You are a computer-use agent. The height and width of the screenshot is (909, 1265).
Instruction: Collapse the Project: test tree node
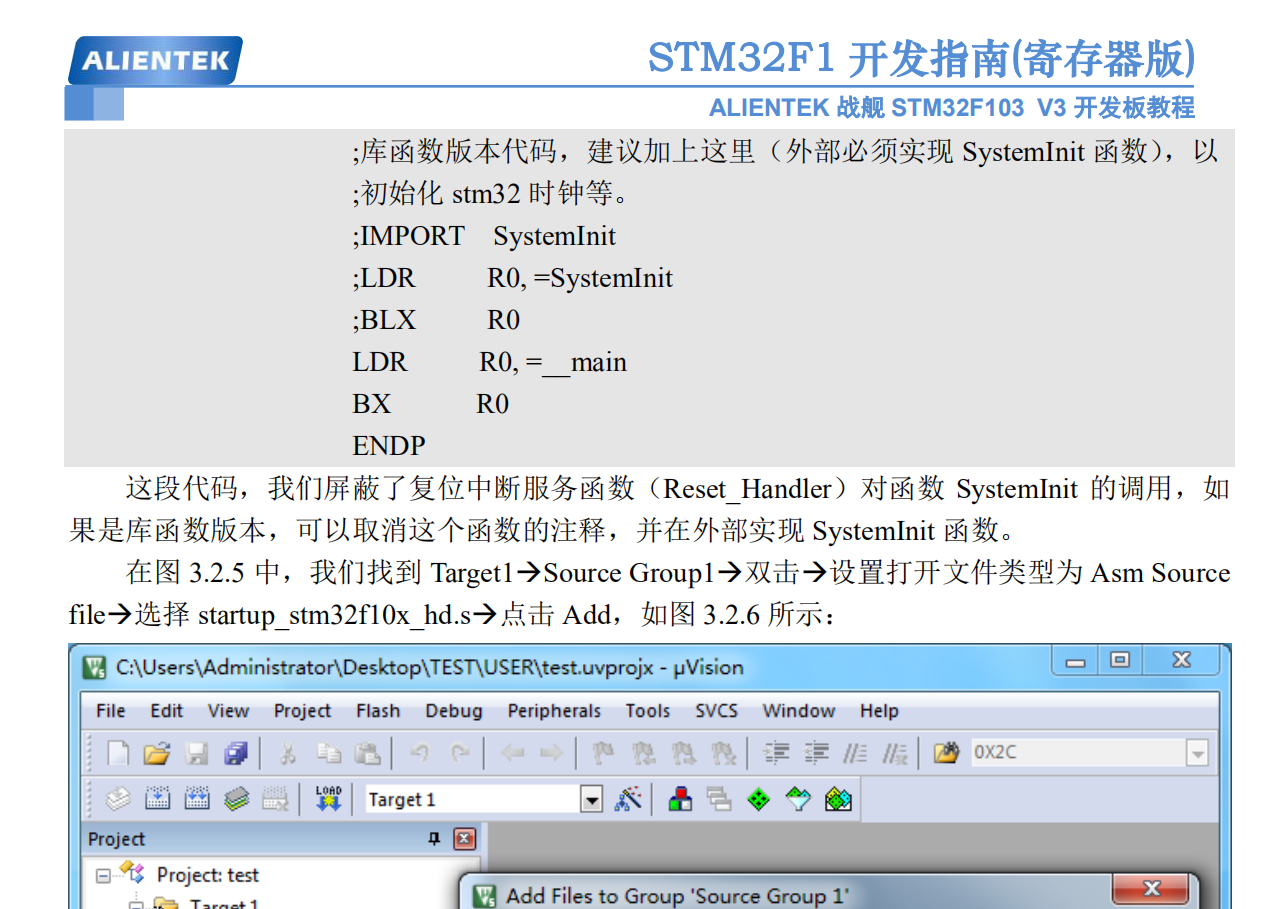(103, 876)
